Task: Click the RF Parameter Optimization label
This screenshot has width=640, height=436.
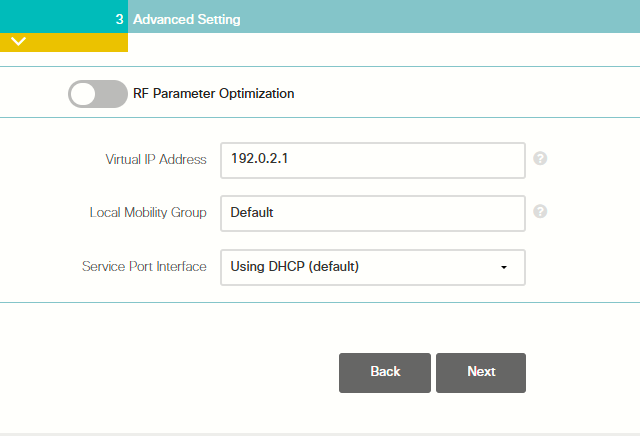Action: pyautogui.click(x=213, y=93)
